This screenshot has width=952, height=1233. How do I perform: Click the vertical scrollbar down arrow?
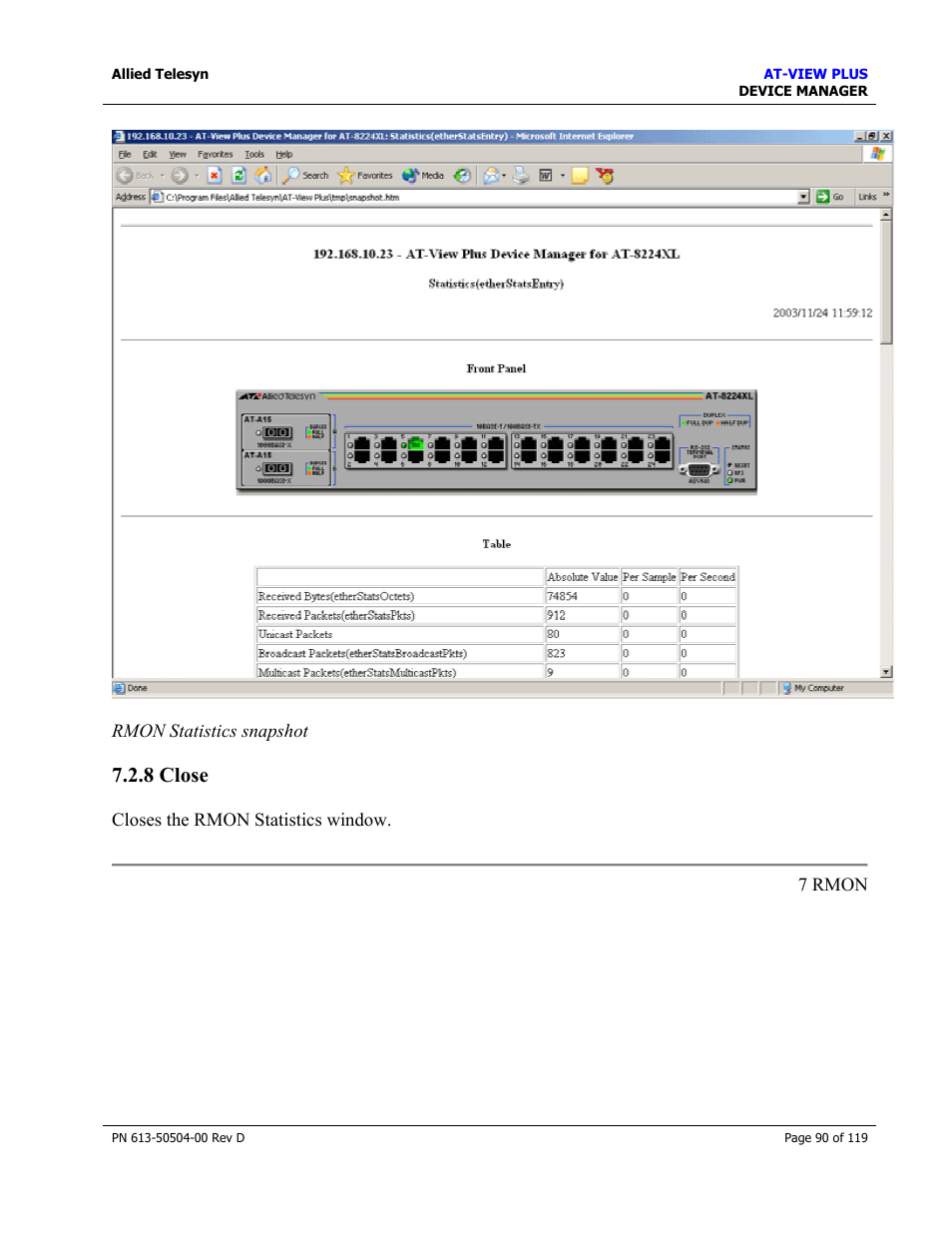point(886,672)
